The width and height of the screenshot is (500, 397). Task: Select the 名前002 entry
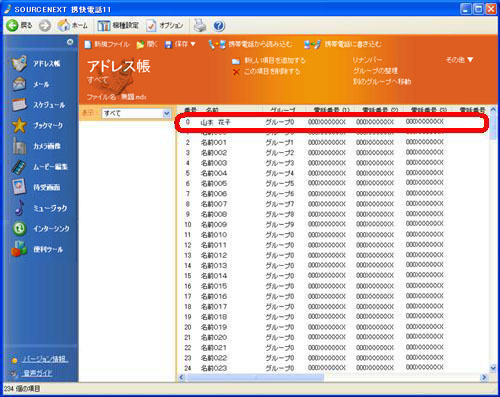214,153
